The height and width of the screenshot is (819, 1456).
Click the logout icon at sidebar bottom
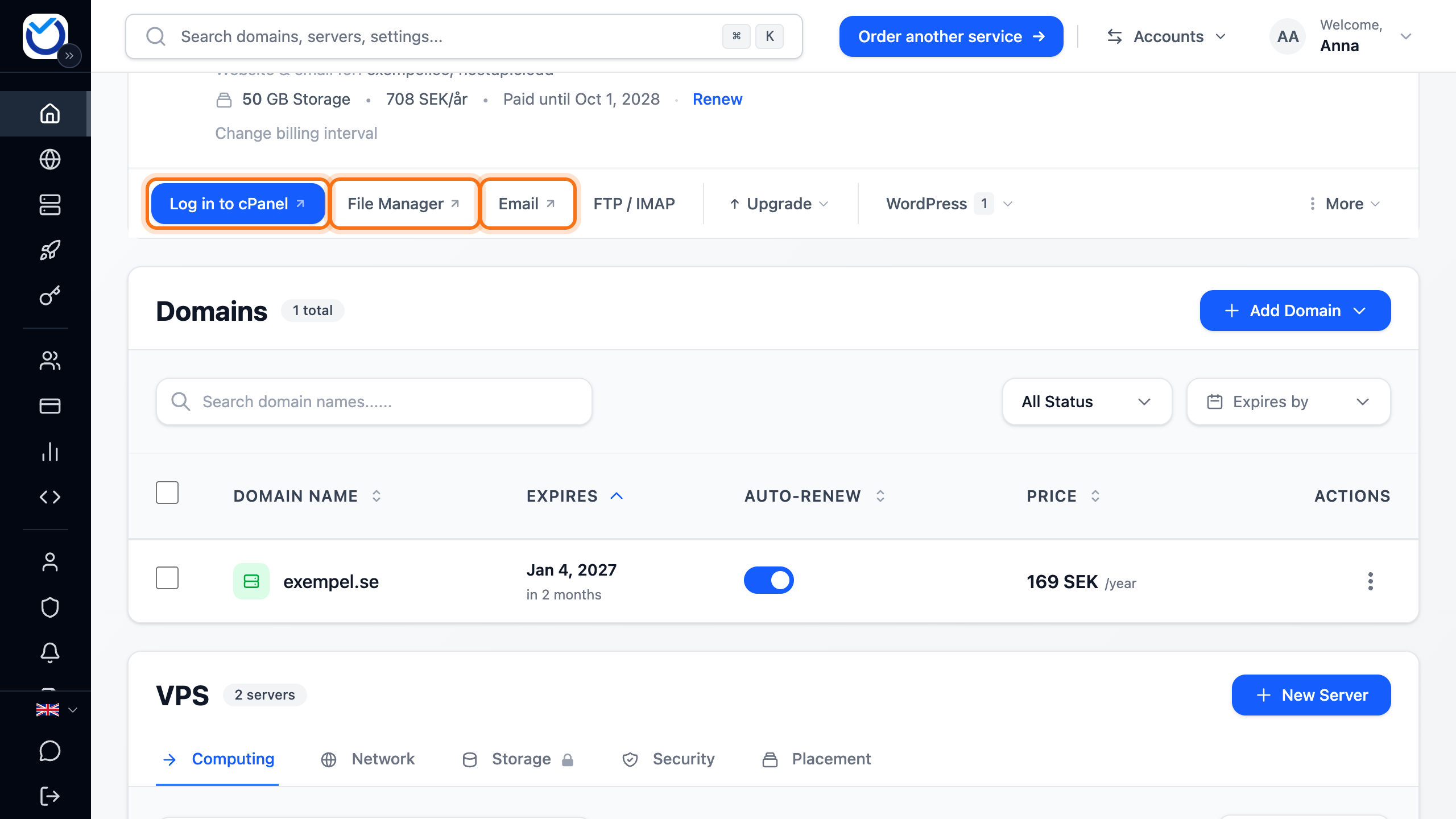tap(50, 796)
